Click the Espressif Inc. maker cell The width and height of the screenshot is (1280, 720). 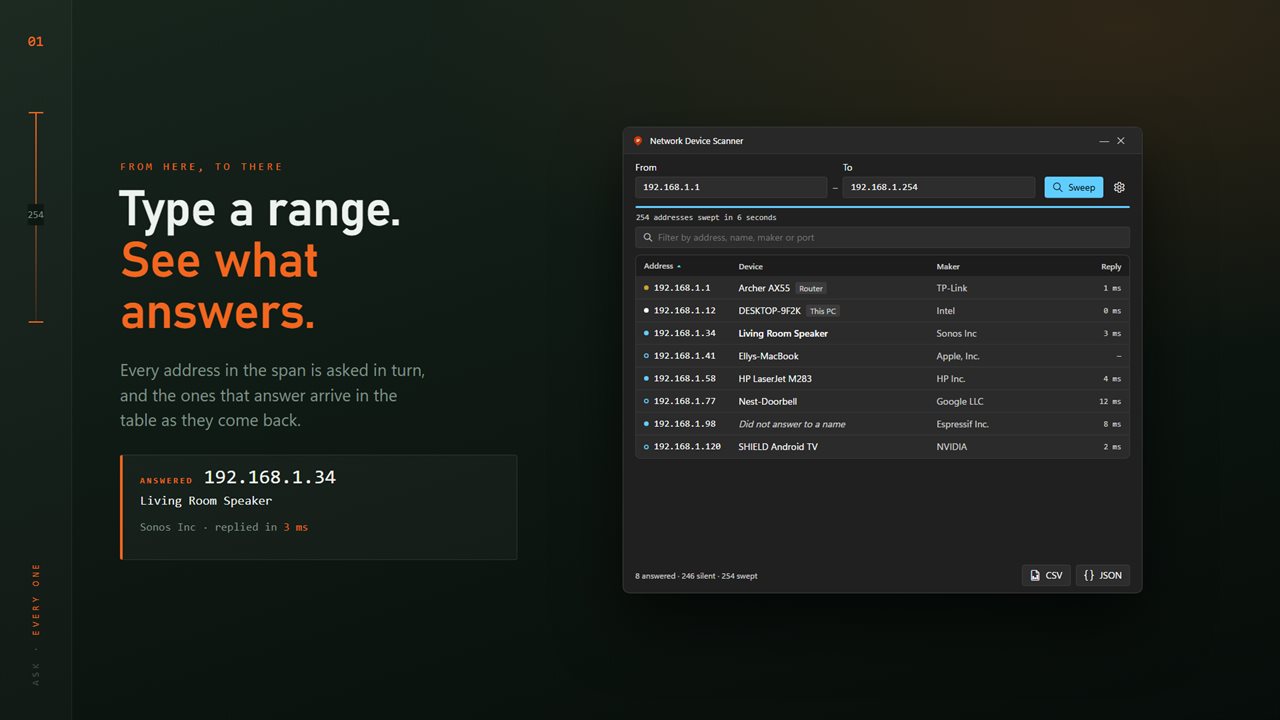point(962,424)
